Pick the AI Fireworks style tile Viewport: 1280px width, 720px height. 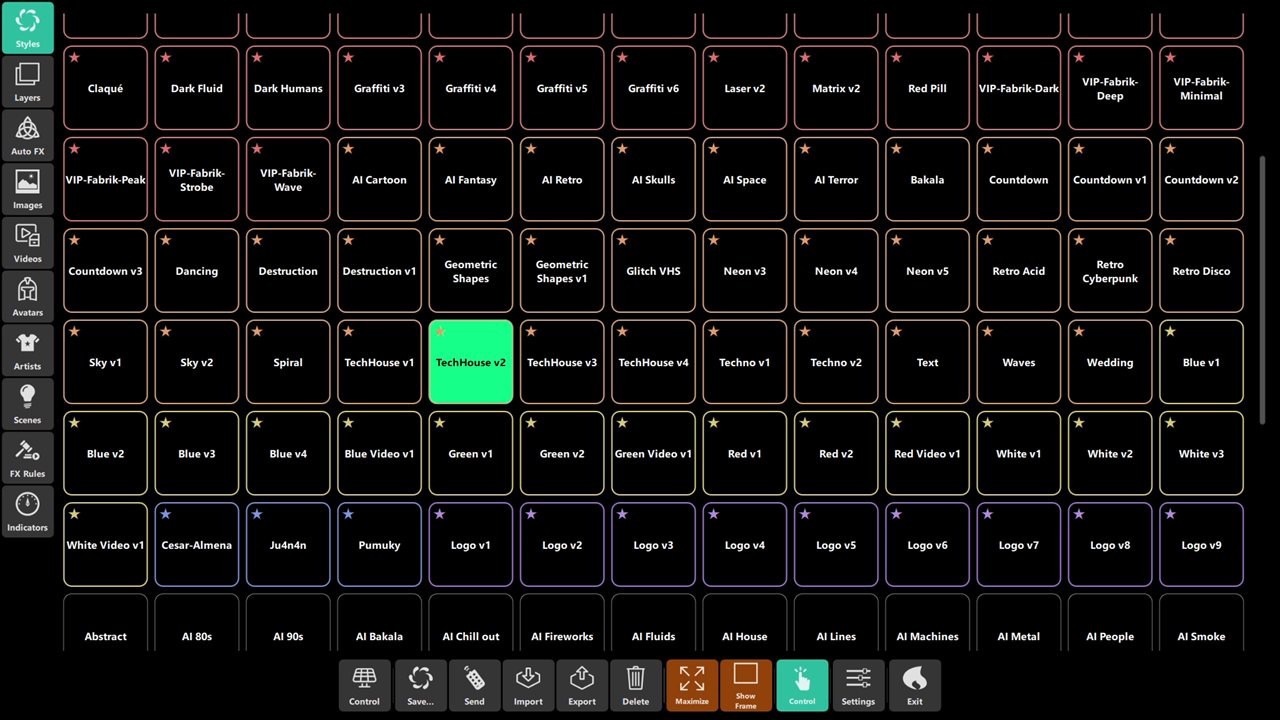coord(562,624)
